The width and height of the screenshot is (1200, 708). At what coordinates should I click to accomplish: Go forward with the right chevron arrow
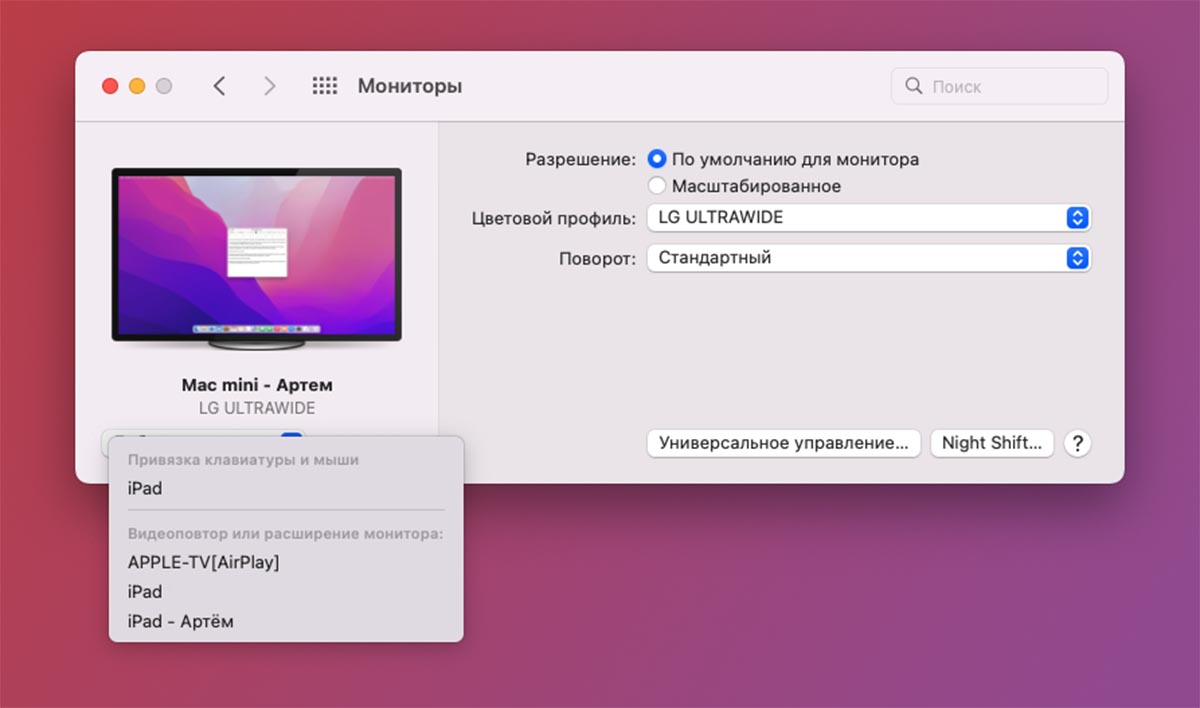[269, 86]
